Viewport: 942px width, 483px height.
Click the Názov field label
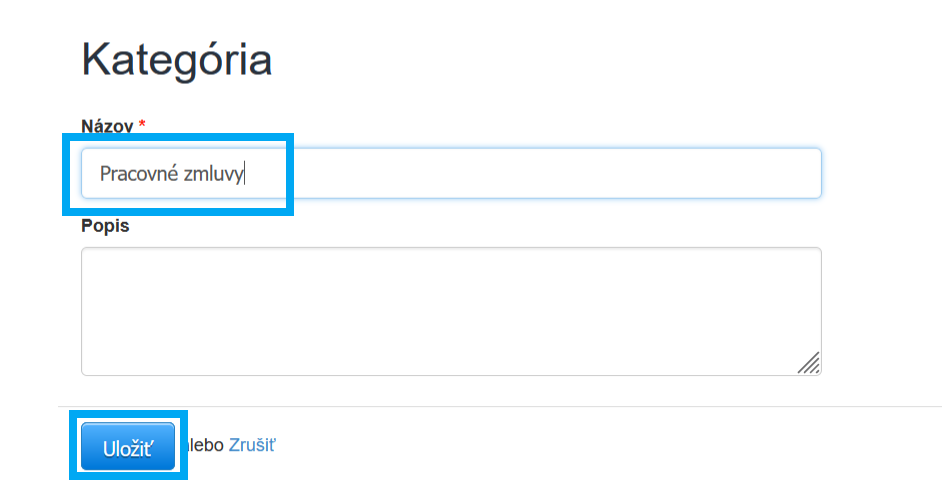tap(108, 125)
